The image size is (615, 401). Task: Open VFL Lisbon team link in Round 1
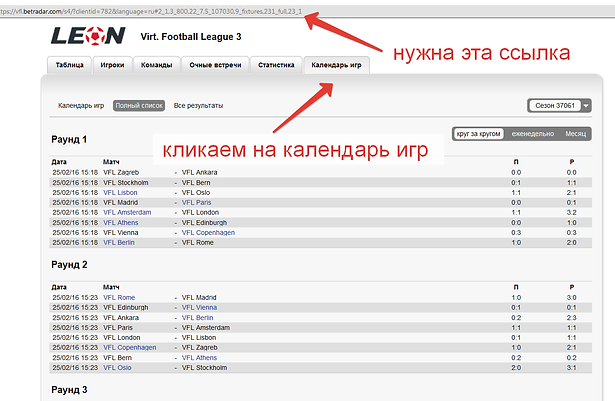point(120,192)
